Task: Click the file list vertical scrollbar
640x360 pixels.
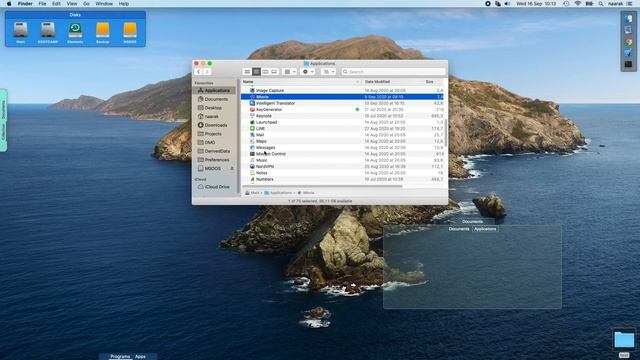Action: pos(446,133)
